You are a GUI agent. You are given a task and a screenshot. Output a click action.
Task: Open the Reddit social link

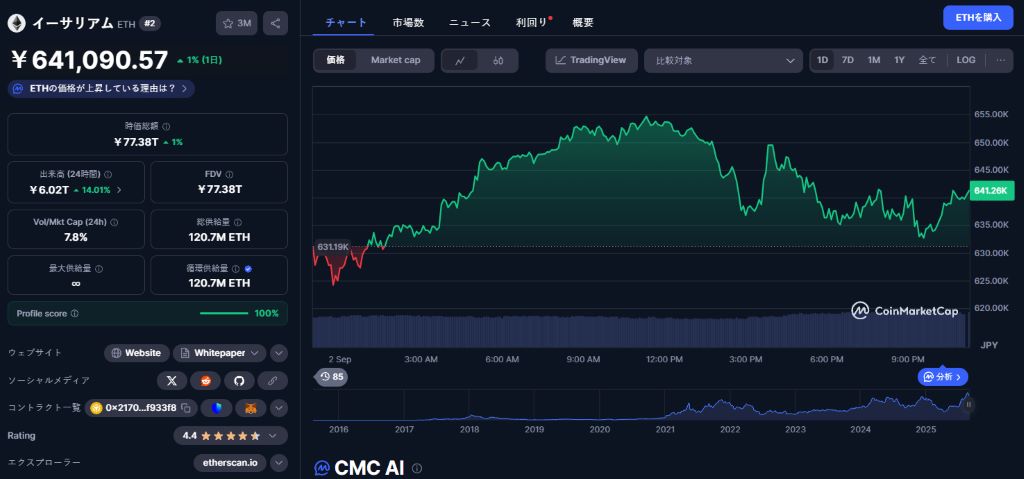click(x=206, y=380)
